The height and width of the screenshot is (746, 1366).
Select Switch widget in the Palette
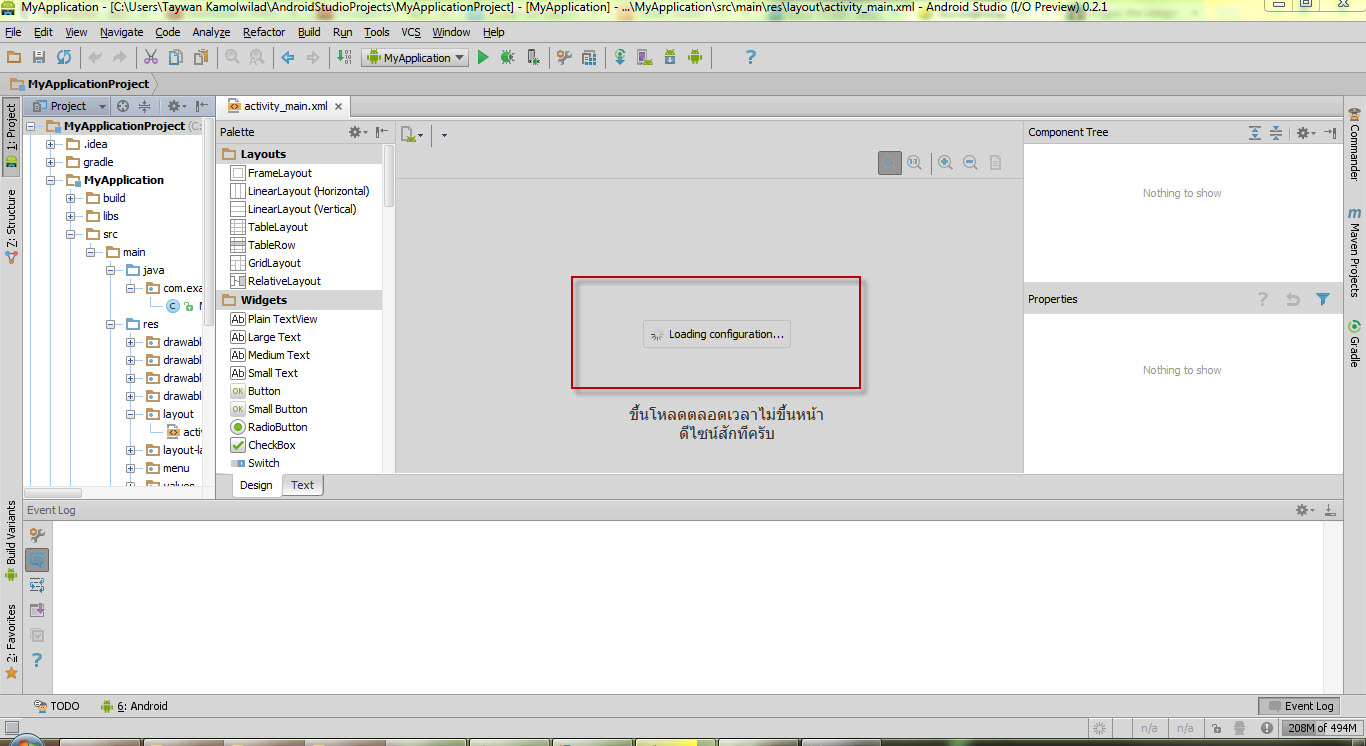click(255, 463)
